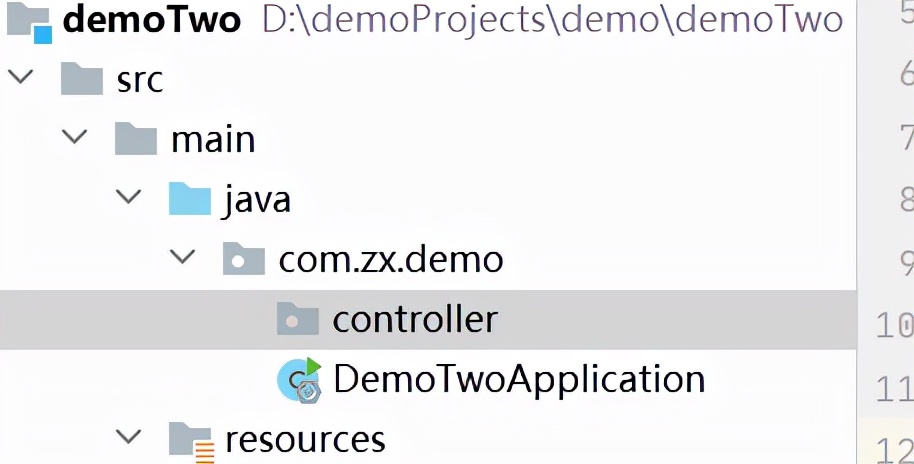This screenshot has width=914, height=464.
Task: Click the resources folder icon
Action: (x=191, y=441)
